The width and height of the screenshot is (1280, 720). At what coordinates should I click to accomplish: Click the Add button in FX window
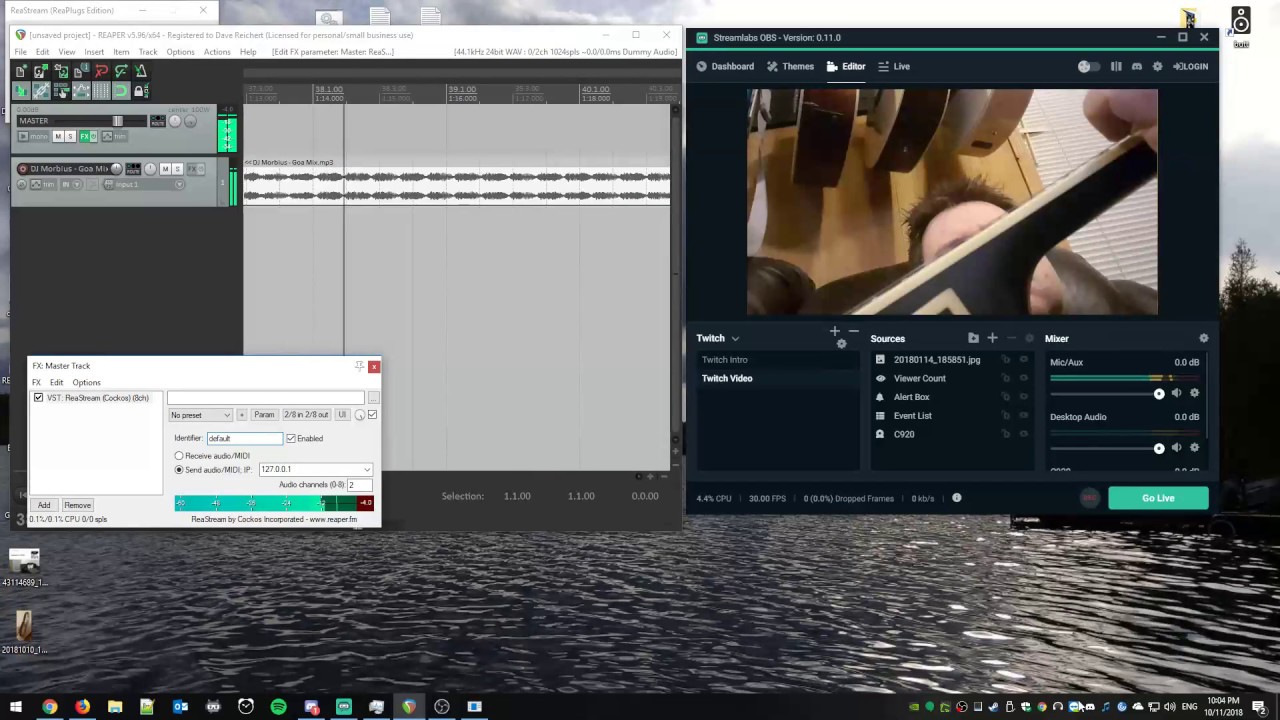[x=44, y=505]
